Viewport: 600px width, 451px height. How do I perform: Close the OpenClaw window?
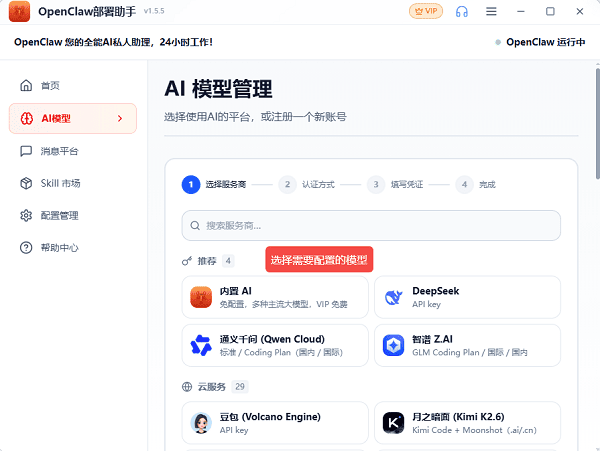pos(580,11)
